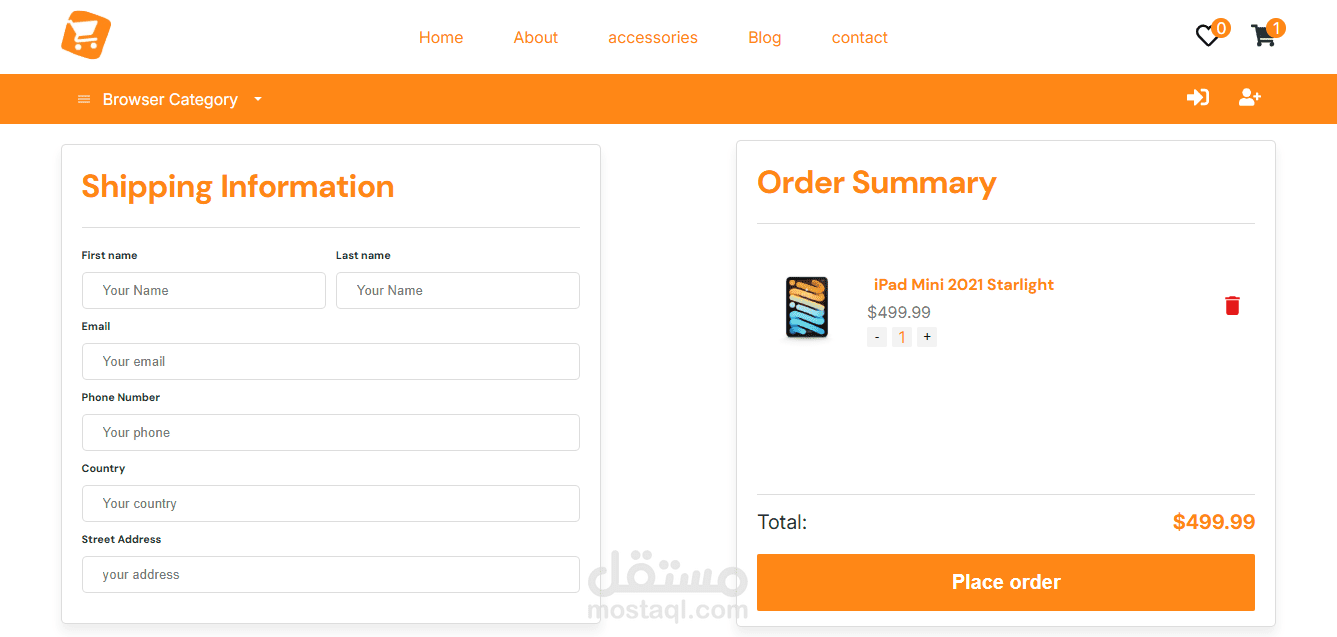1337x637 pixels.
Task: Open the shopping cart icon
Action: pos(1263,36)
